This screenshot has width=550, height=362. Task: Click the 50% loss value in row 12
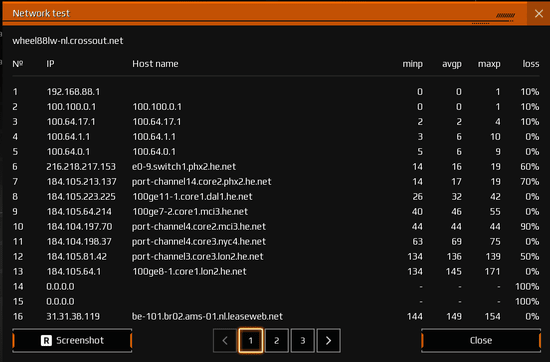pos(530,257)
